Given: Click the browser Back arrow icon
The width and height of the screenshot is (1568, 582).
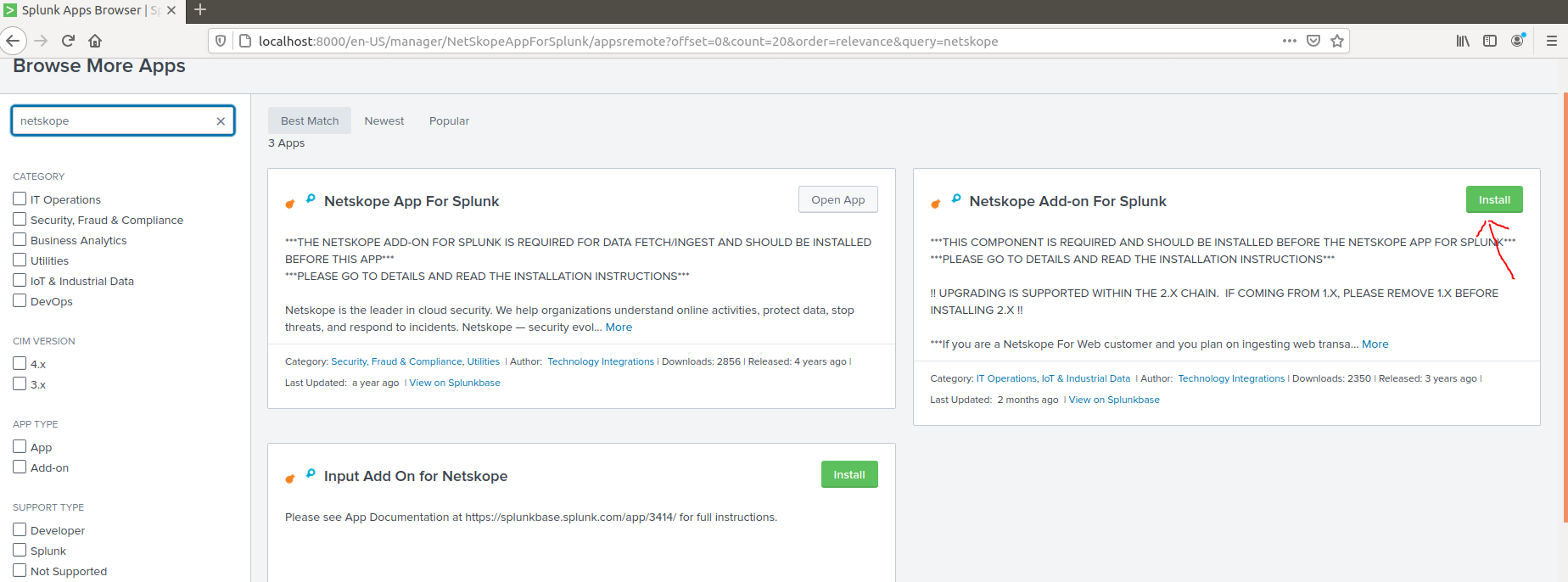Looking at the screenshot, I should pos(13,41).
